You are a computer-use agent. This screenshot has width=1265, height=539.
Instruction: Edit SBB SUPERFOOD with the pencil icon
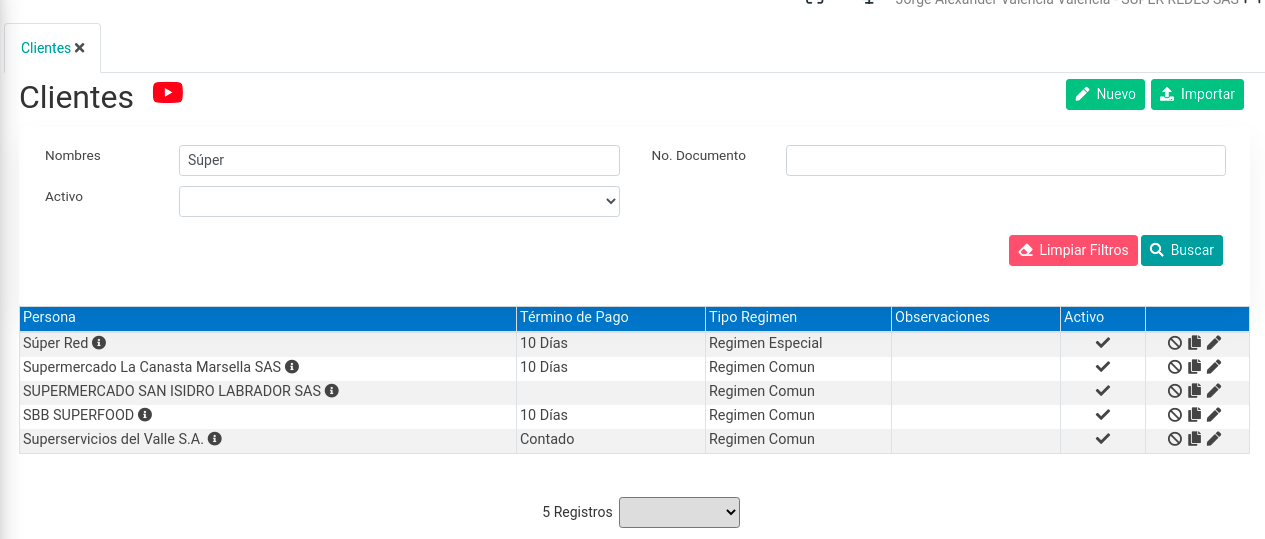pyautogui.click(x=1214, y=415)
